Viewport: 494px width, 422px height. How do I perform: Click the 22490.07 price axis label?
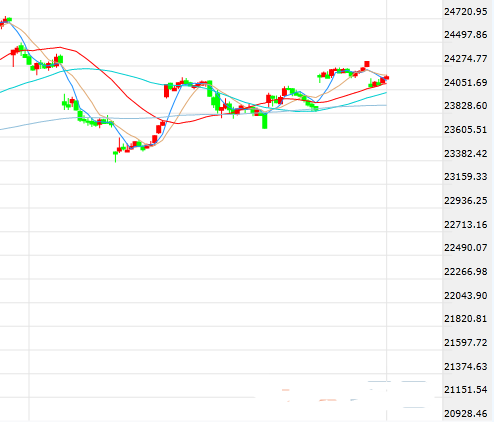[x=465, y=248]
